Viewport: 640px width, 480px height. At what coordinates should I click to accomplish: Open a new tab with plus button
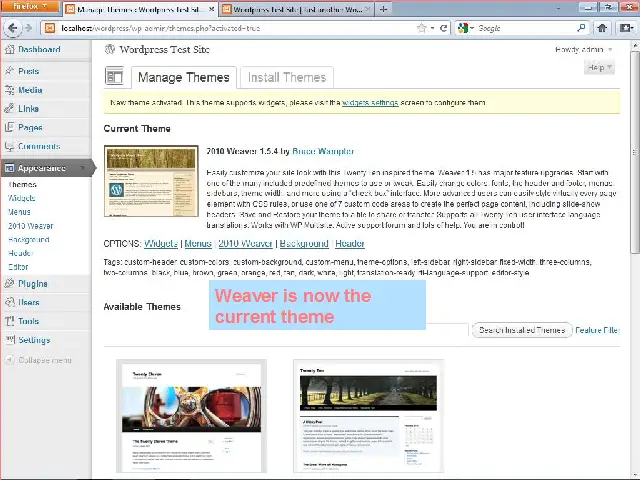[x=383, y=9]
